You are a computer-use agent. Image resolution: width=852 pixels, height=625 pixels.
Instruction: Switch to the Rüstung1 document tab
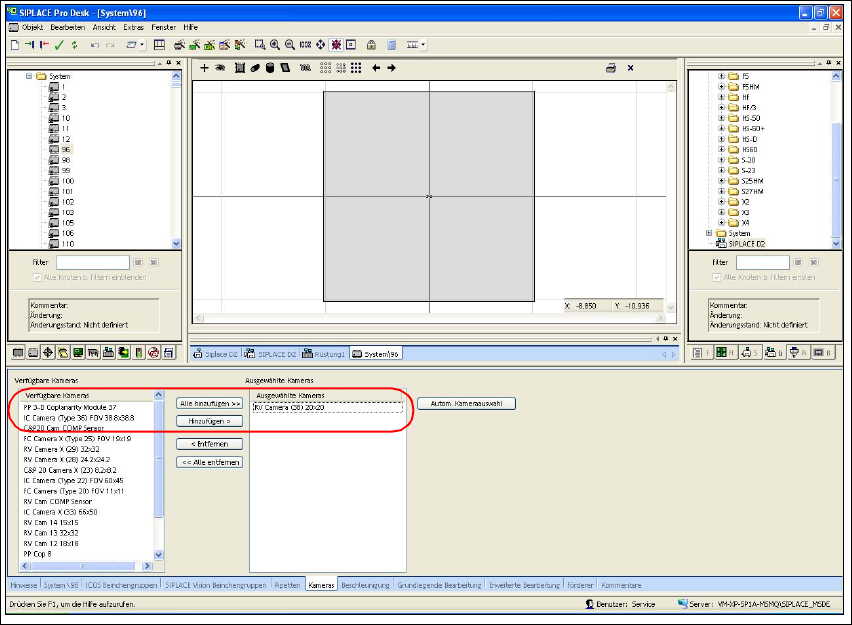[323, 354]
